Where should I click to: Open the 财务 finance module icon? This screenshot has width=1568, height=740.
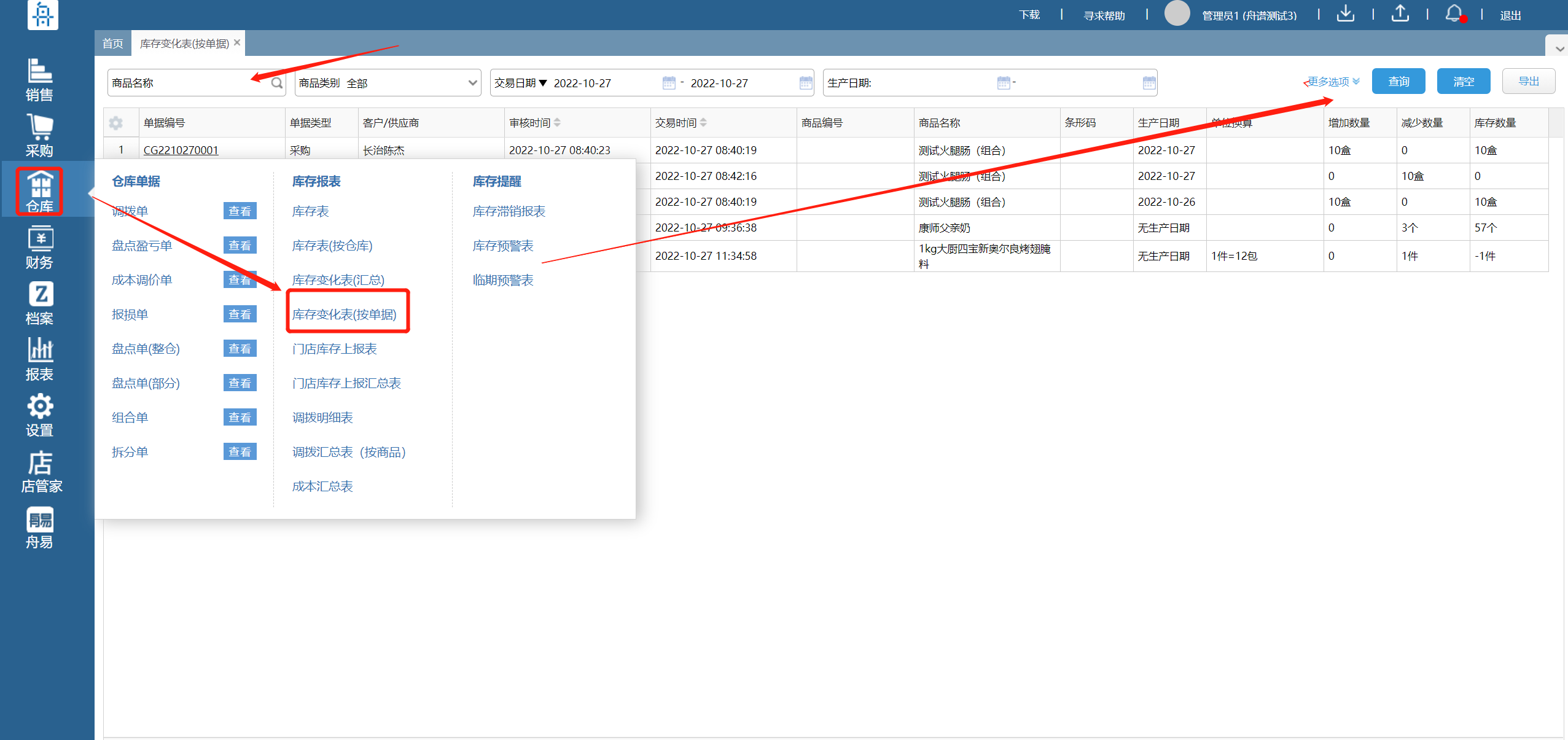(40, 247)
